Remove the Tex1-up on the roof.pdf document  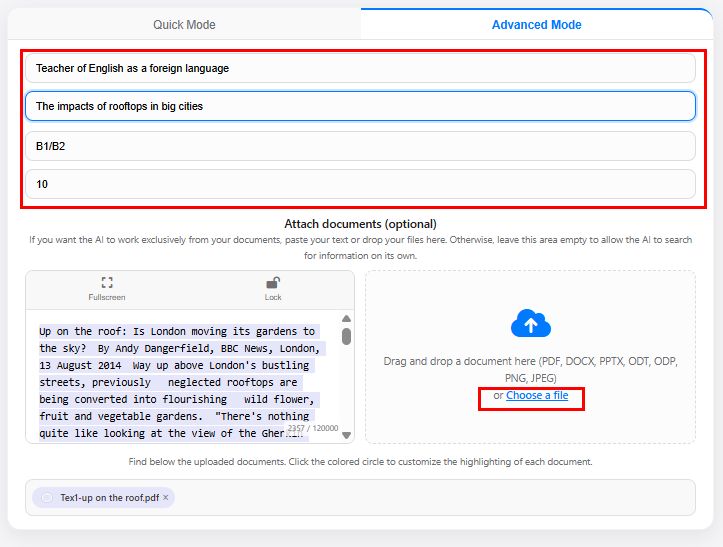pos(166,497)
